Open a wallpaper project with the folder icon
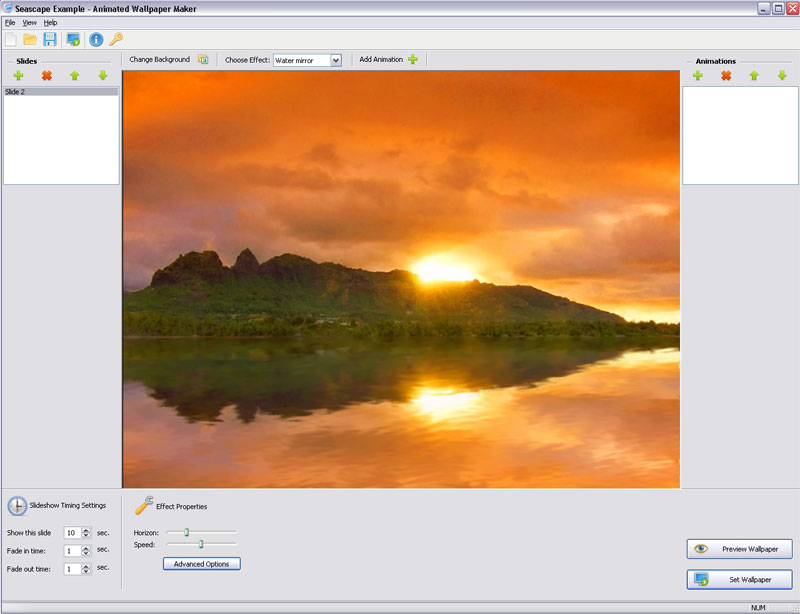The height and width of the screenshot is (614, 800). (x=31, y=38)
